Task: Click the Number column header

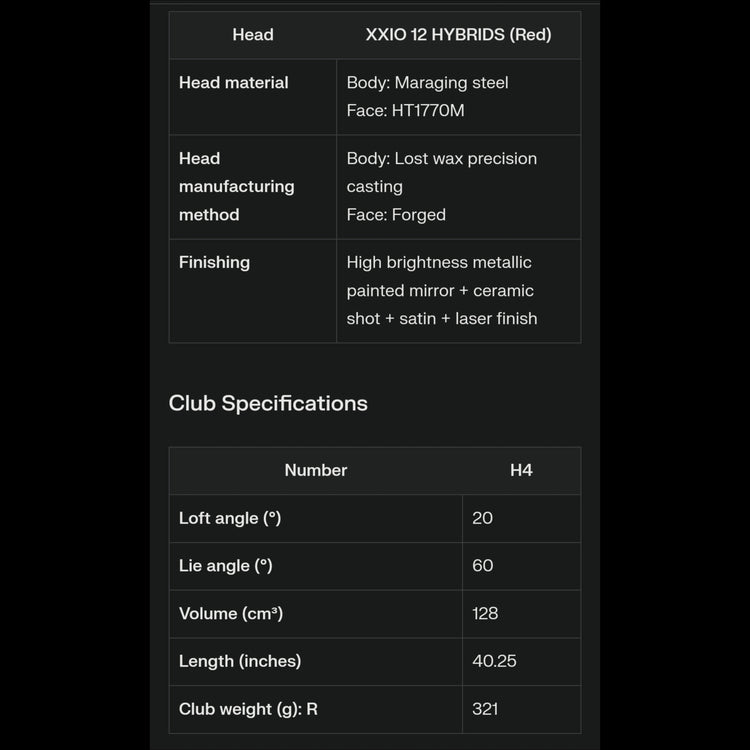Action: tap(316, 470)
